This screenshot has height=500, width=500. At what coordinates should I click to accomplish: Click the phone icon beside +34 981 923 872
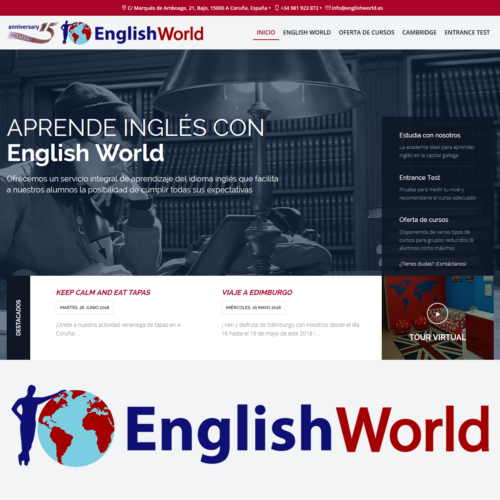[x=277, y=8]
